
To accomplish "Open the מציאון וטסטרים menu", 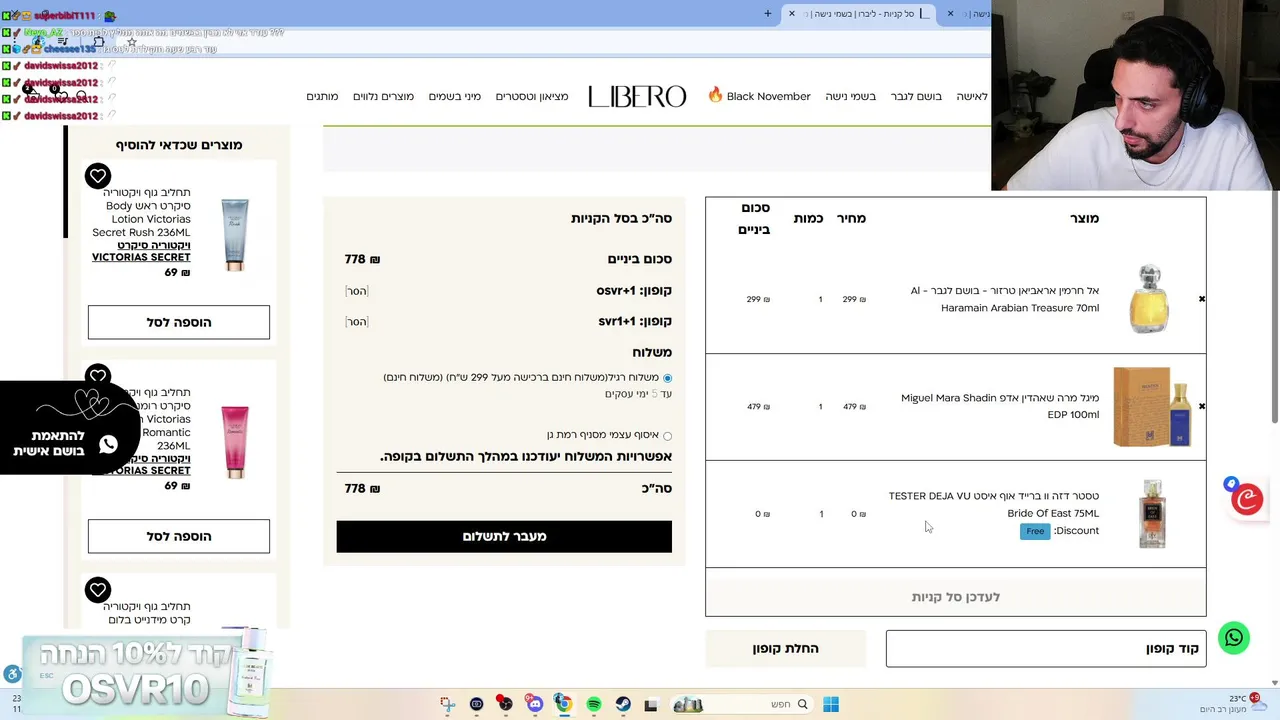I will [532, 96].
